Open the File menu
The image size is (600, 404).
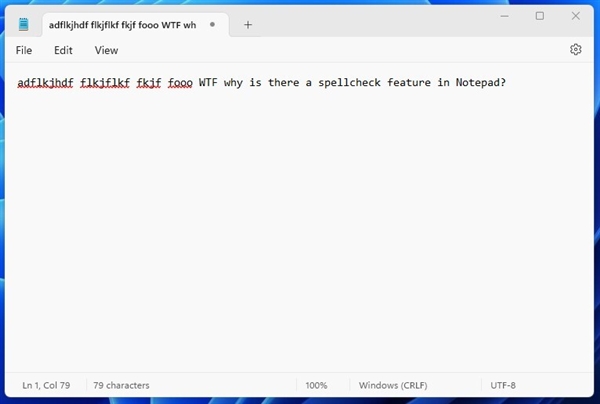[24, 50]
